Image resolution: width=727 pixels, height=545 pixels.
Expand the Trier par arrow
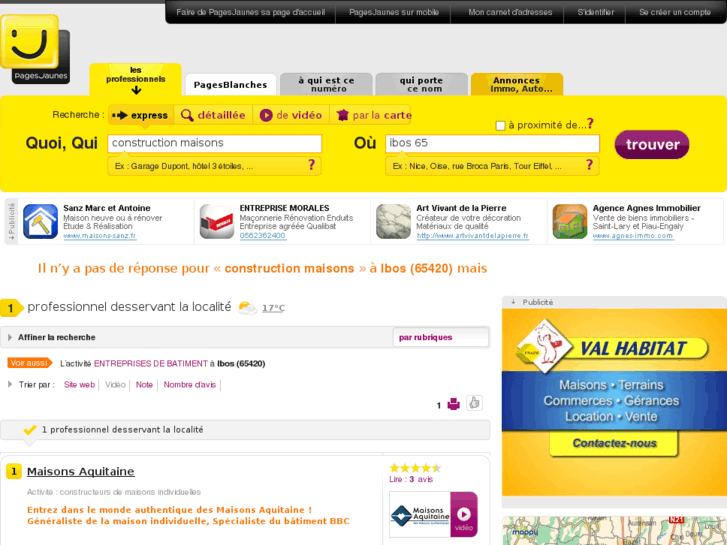click(10, 384)
